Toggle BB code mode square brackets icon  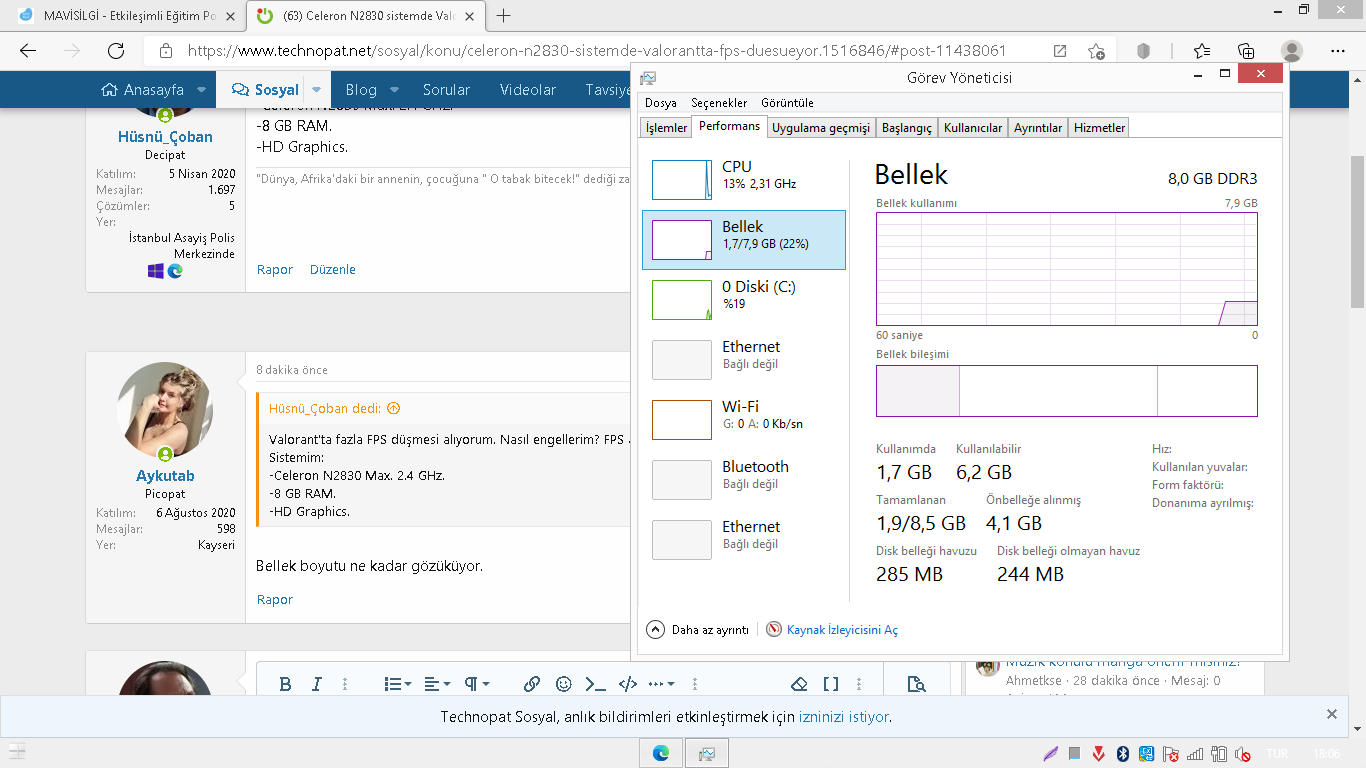[x=831, y=684]
